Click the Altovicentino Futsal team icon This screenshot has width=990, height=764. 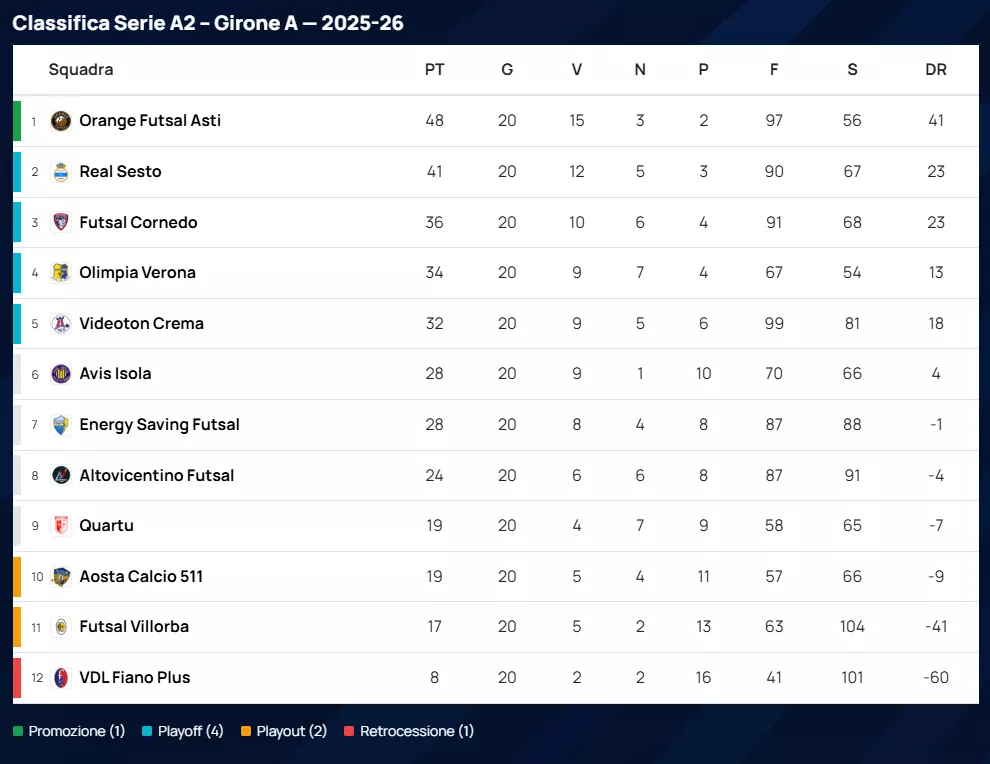tap(61, 475)
